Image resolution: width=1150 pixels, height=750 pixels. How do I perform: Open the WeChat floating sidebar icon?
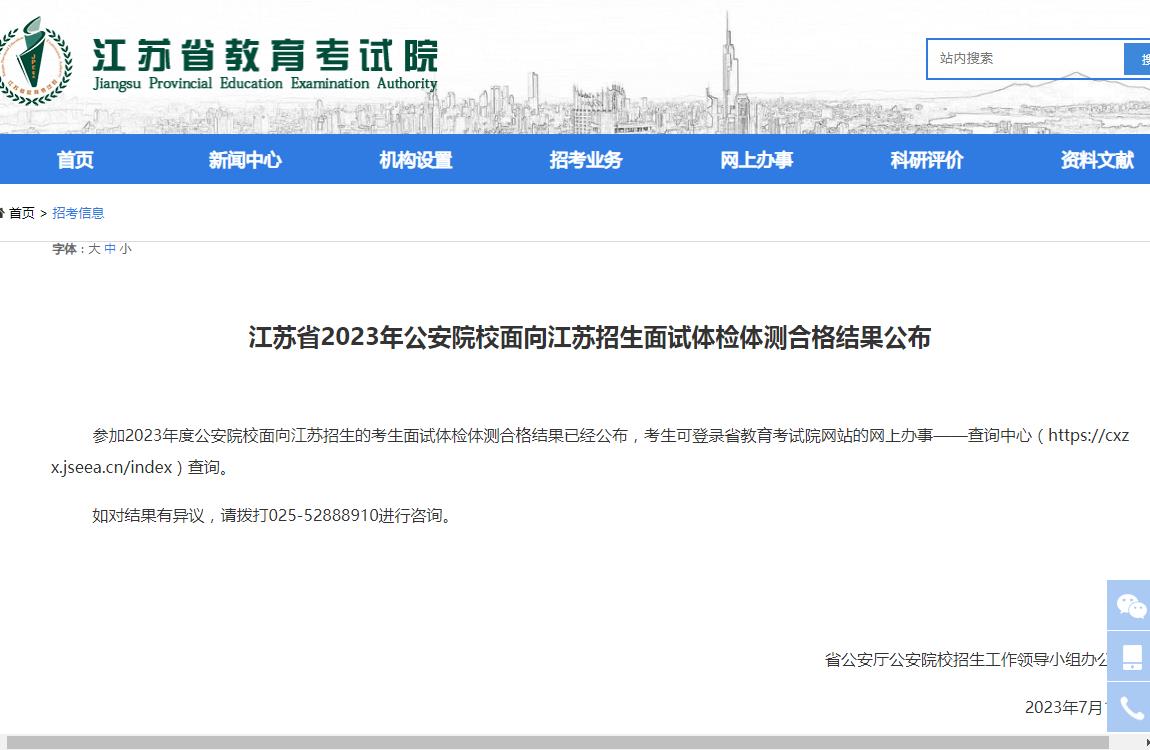click(1129, 606)
